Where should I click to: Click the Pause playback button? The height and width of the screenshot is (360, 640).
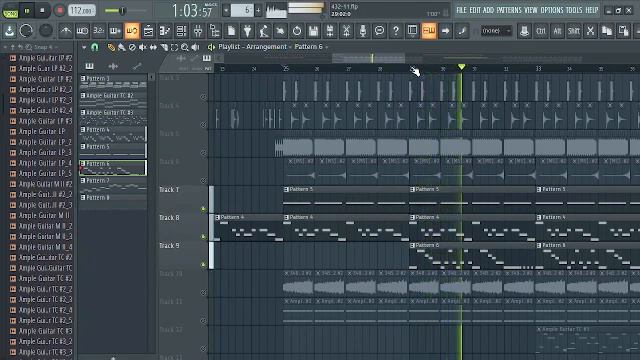click(27, 10)
